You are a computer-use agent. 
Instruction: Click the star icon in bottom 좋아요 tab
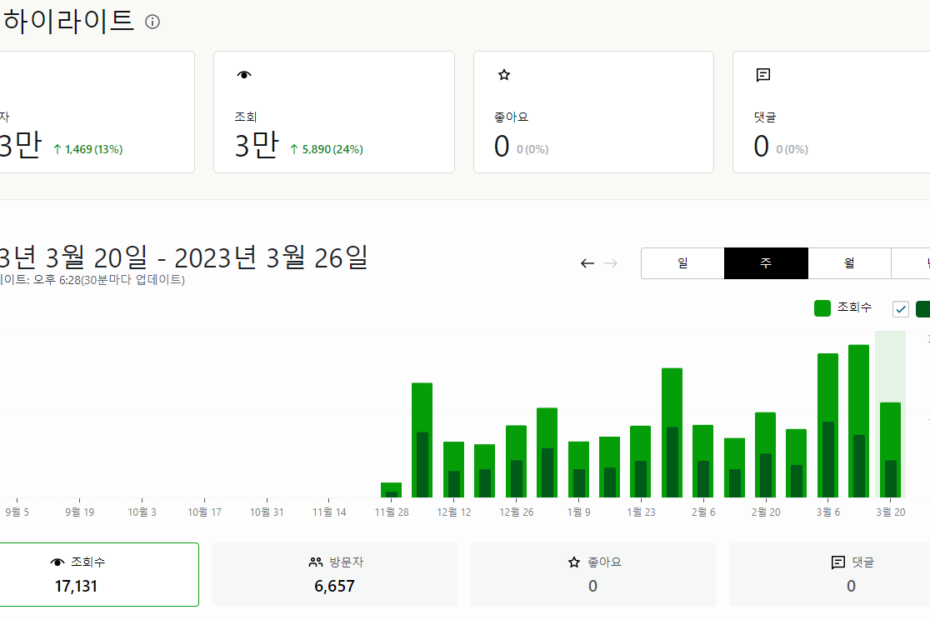point(574,562)
